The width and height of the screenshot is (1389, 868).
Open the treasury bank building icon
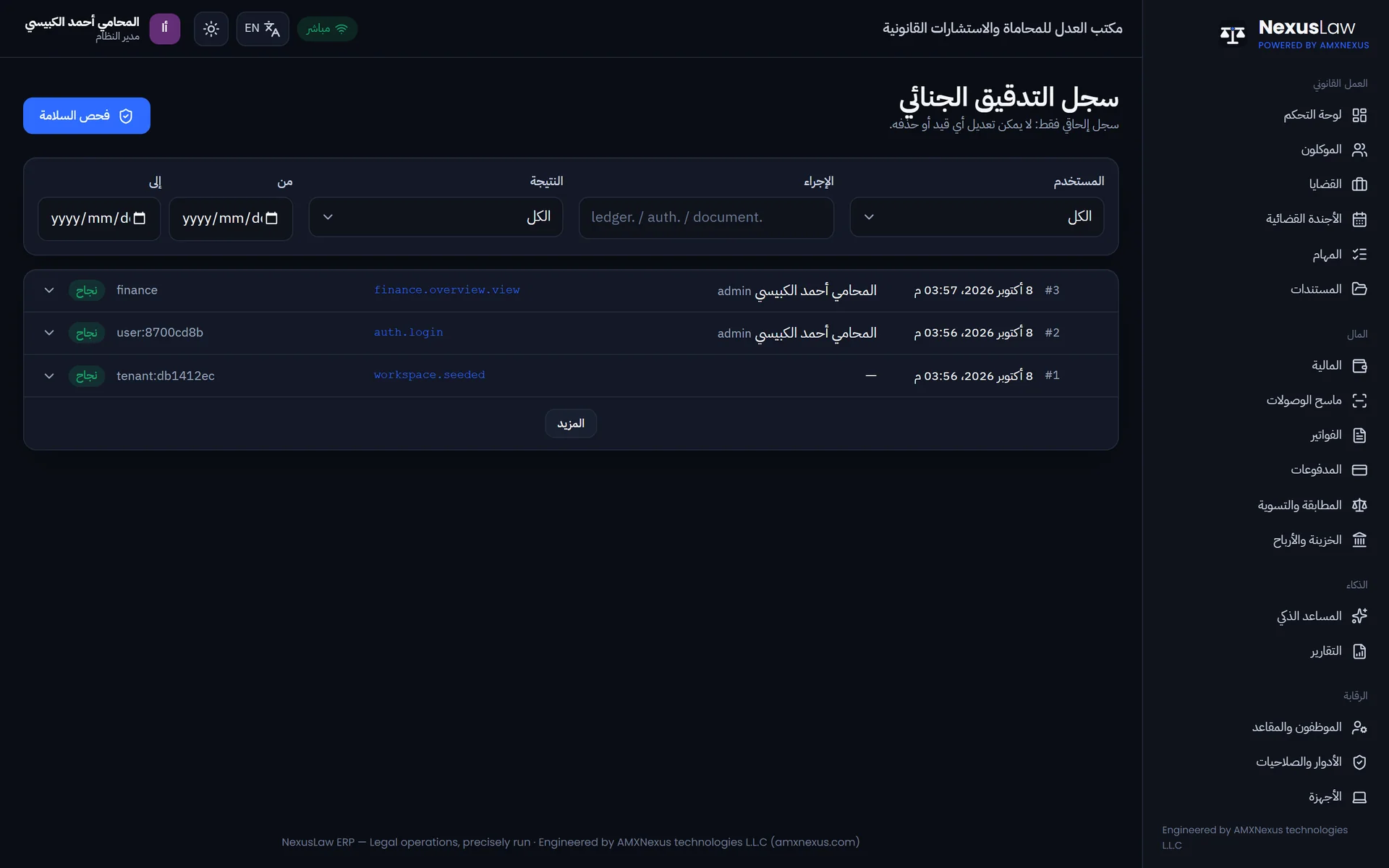pyautogui.click(x=1359, y=540)
